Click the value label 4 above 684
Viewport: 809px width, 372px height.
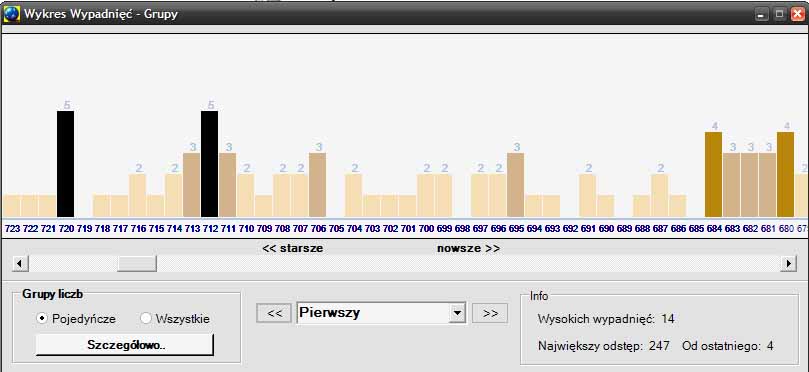pyautogui.click(x=715, y=126)
